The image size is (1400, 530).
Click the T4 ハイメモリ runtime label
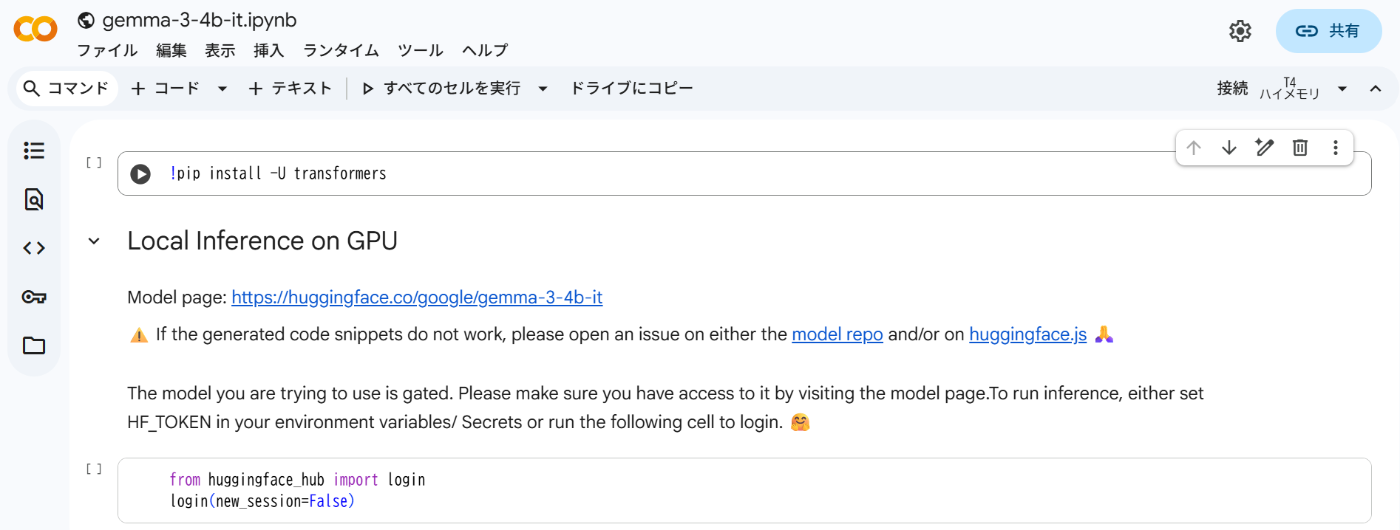tap(1290, 89)
